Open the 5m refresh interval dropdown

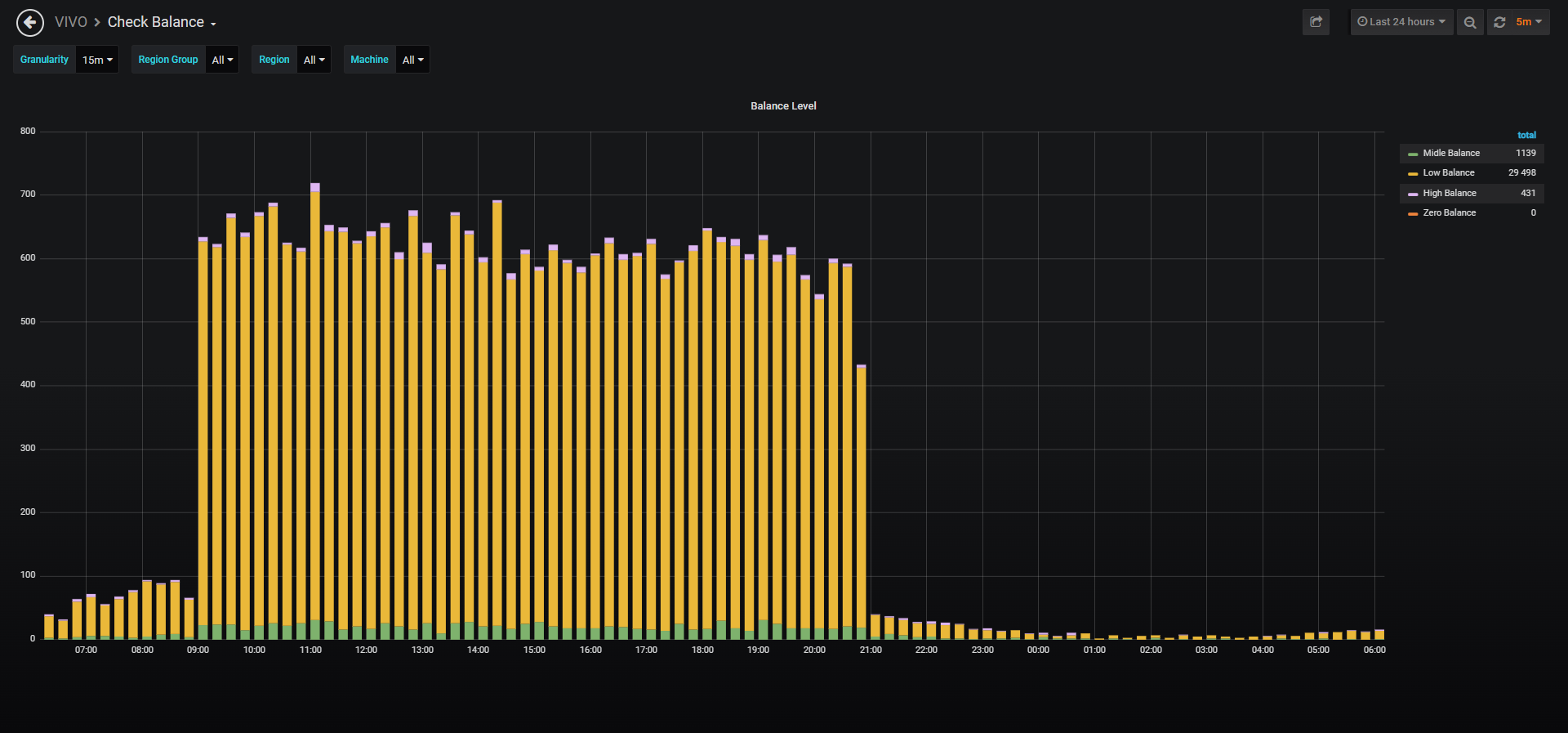(x=1529, y=22)
